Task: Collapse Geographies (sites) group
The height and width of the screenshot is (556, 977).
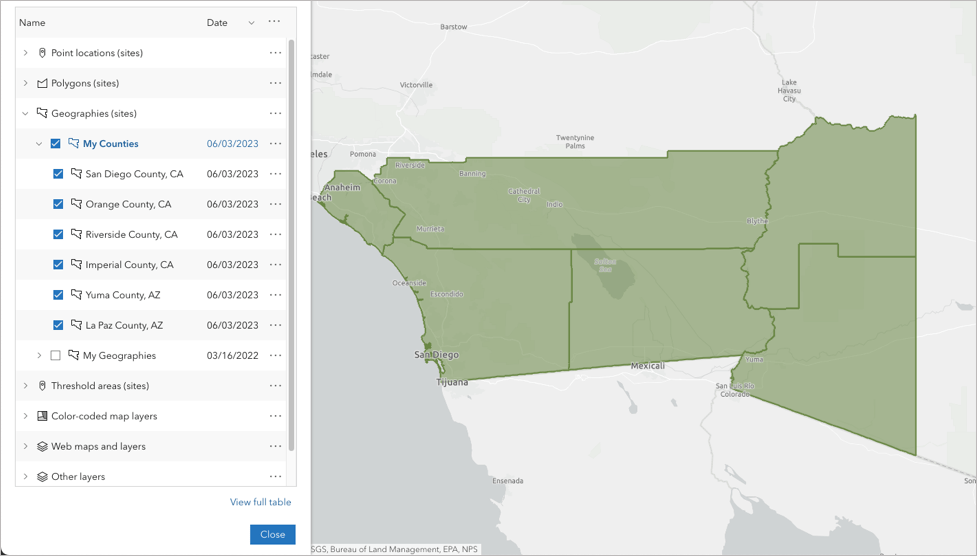Action: (26, 113)
